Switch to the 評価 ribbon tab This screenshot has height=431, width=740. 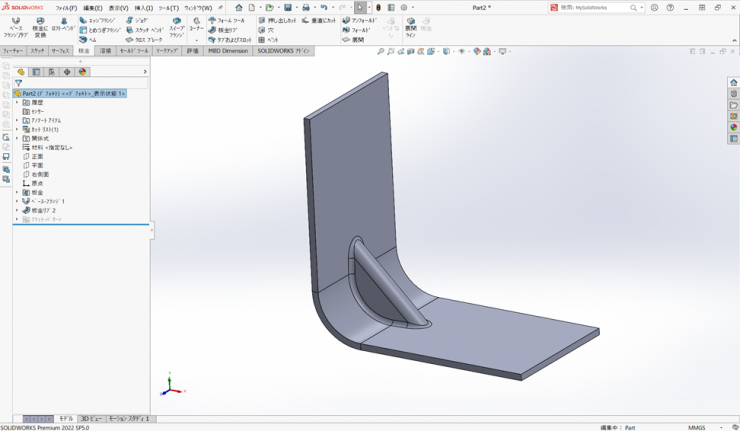(192, 51)
